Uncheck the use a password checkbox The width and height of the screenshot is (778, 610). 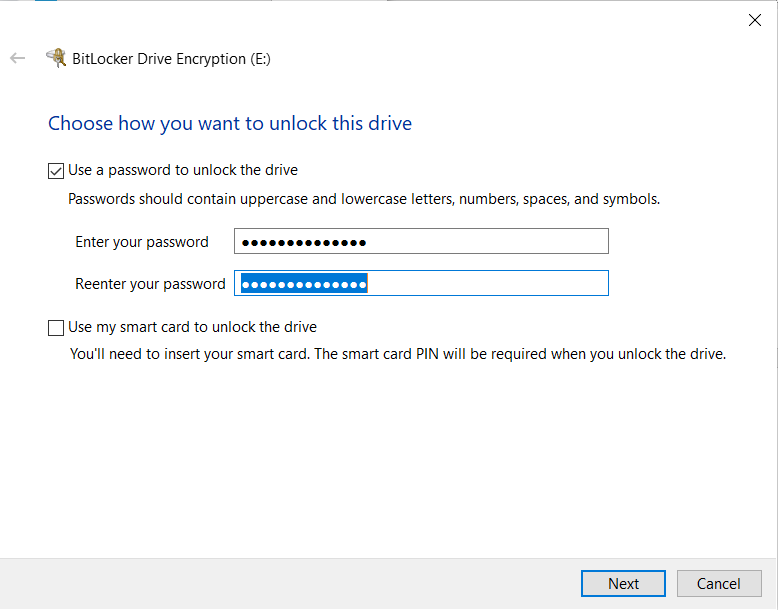[x=56, y=170]
